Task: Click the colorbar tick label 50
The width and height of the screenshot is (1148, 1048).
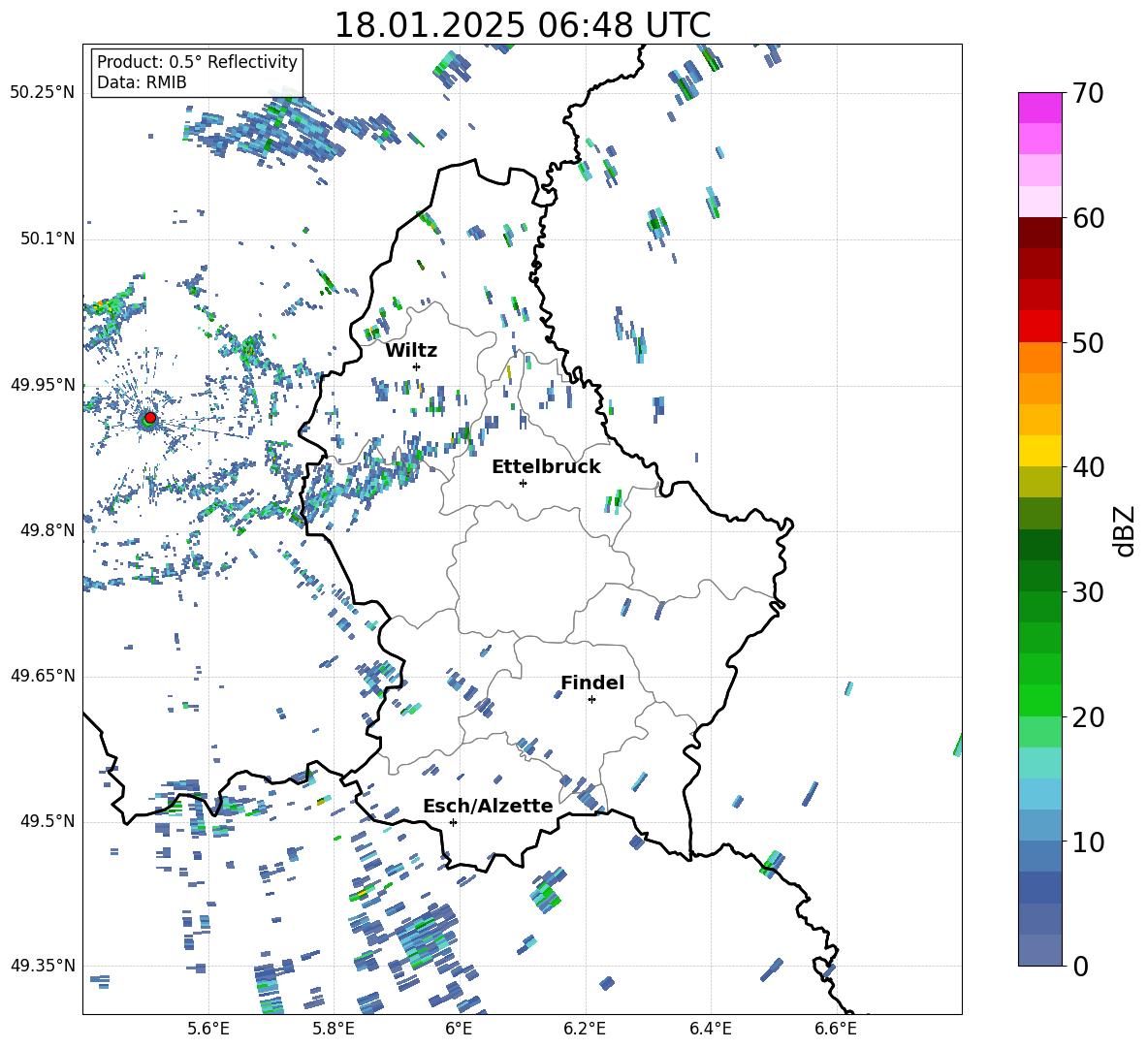Action: click(1088, 342)
